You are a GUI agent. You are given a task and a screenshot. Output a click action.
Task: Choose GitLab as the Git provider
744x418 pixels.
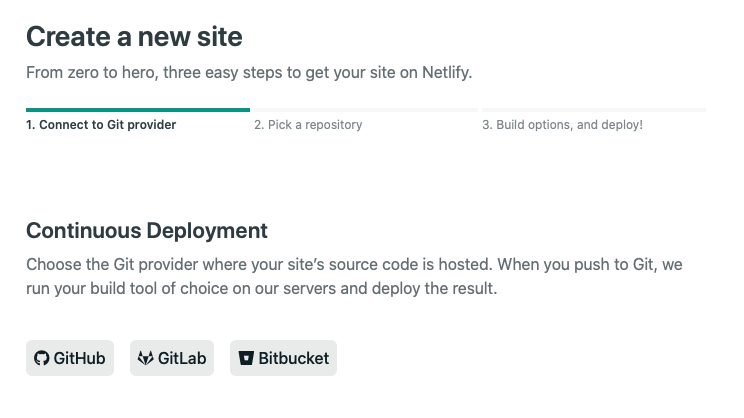172,358
